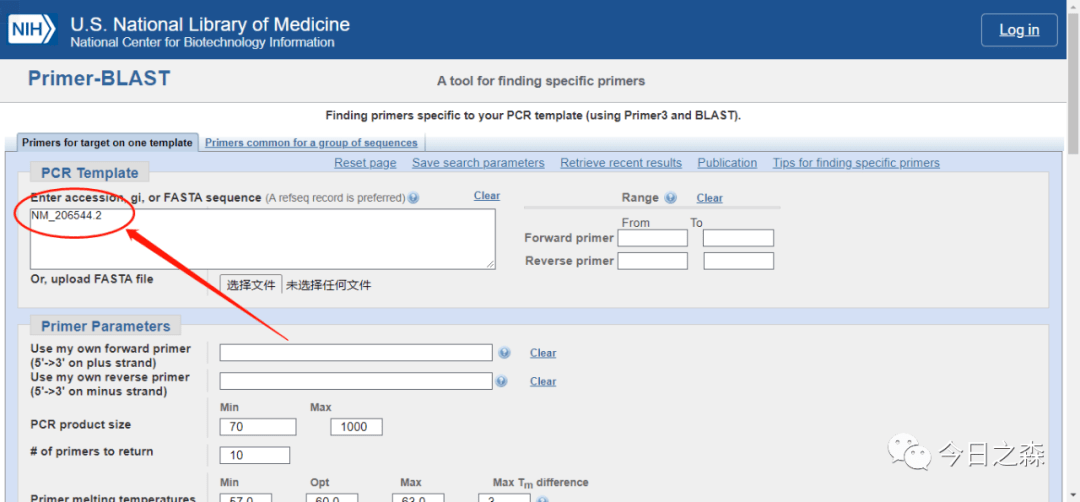This screenshot has height=502, width=1080.
Task: Click own reverse primer input field
Action: pos(356,381)
